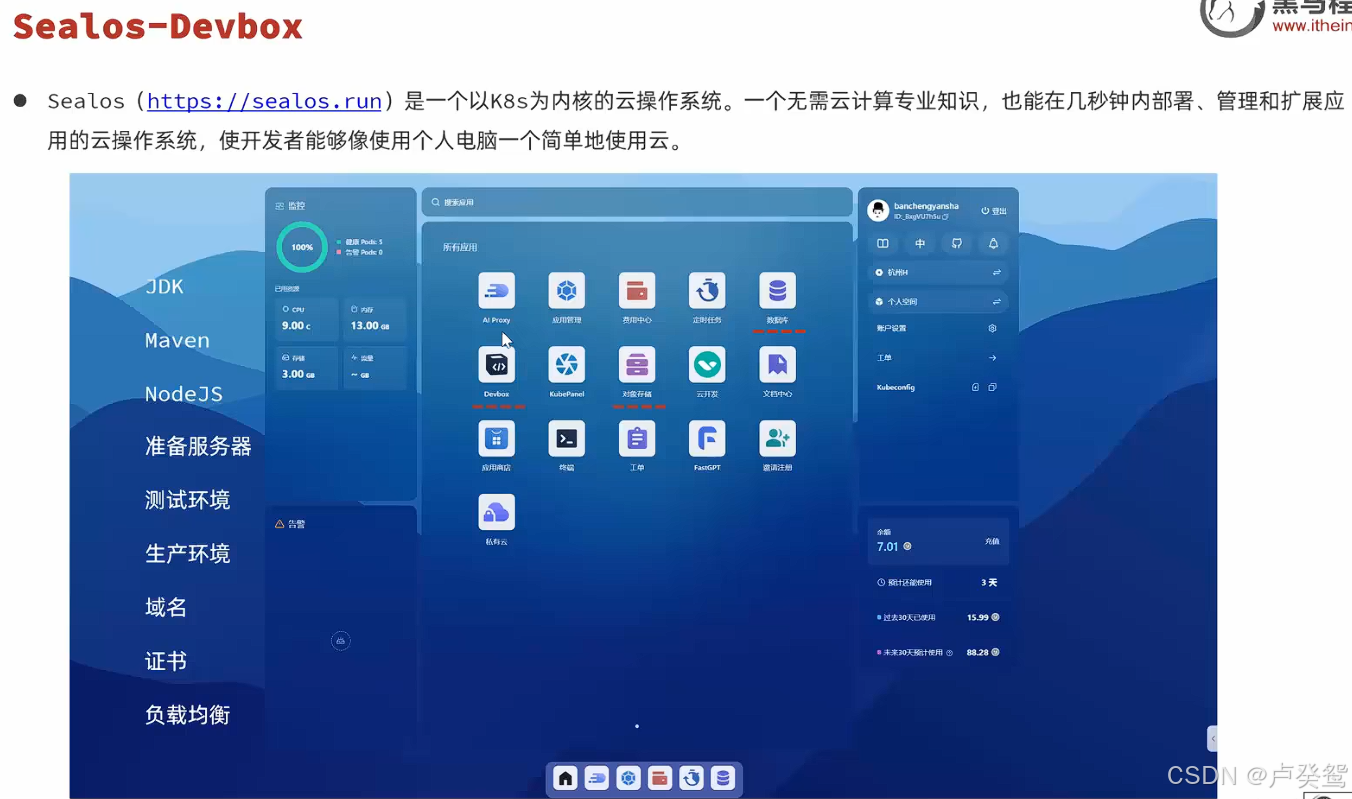Open the 私有云 app icon
The height and width of the screenshot is (799, 1352).
point(497,512)
